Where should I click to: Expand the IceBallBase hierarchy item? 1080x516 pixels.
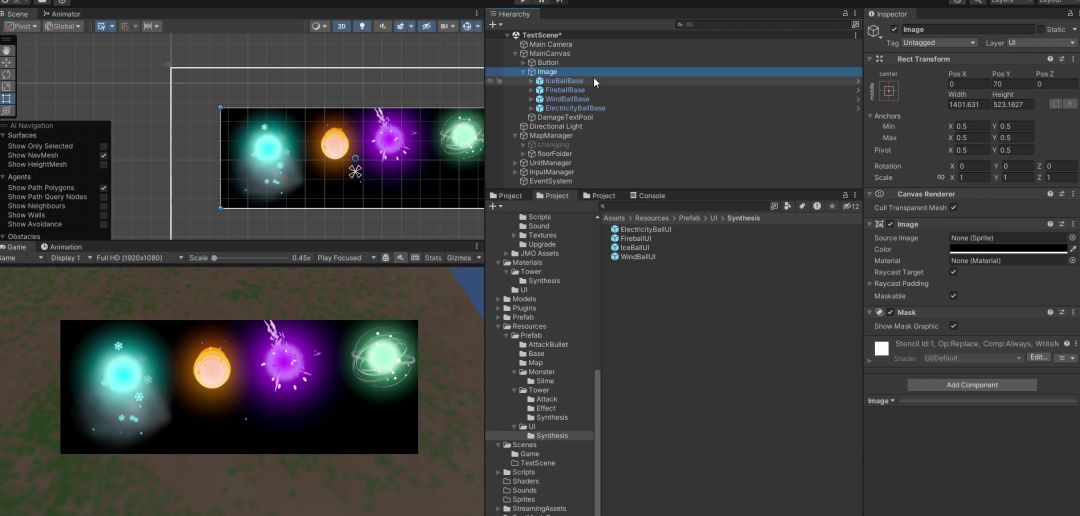click(x=531, y=81)
